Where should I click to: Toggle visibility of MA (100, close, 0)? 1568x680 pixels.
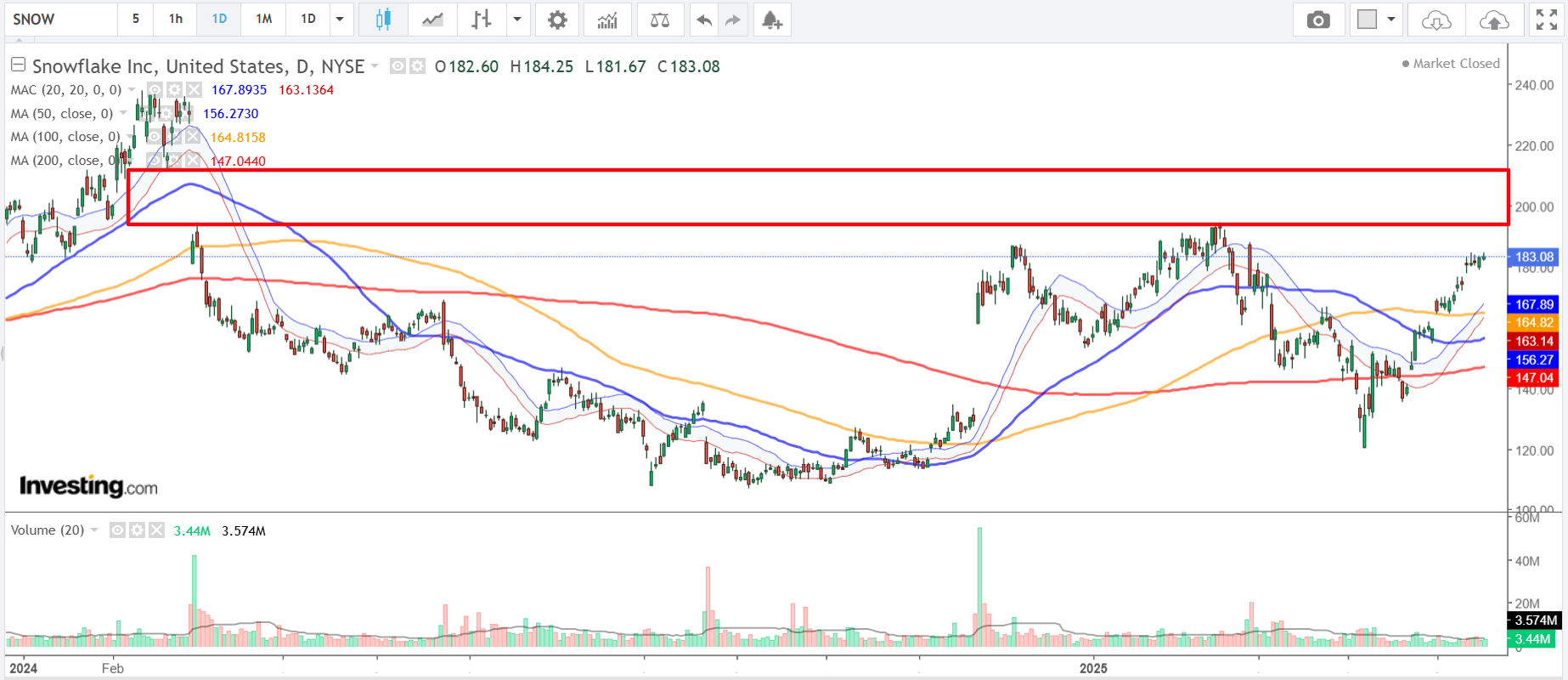click(x=154, y=137)
